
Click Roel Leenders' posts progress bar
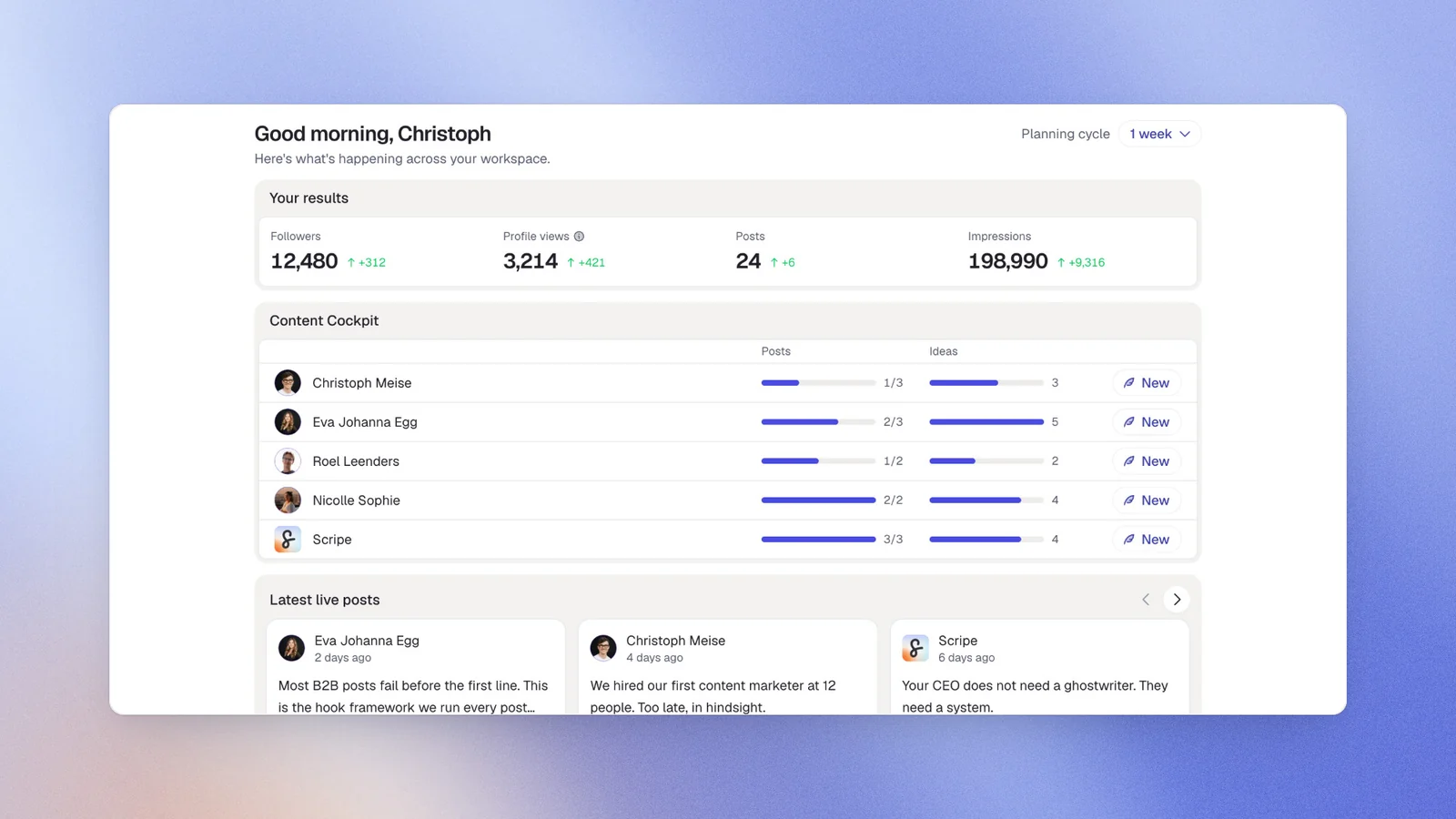818,461
